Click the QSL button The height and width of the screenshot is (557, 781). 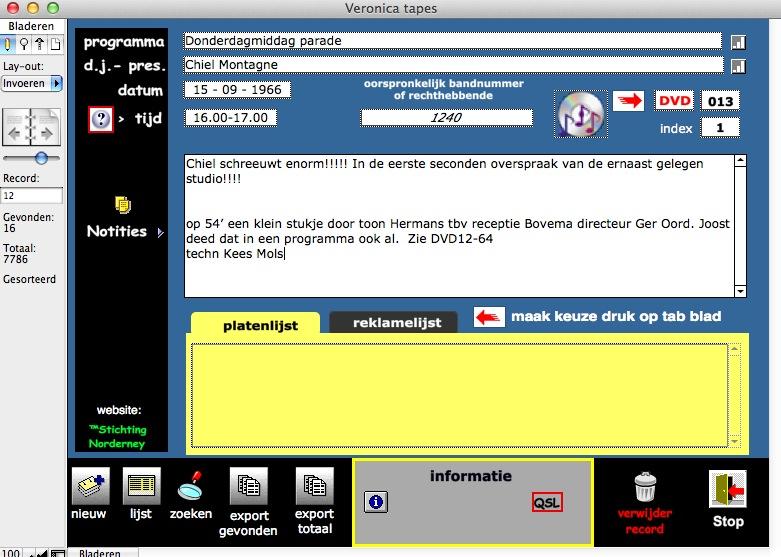pos(547,502)
